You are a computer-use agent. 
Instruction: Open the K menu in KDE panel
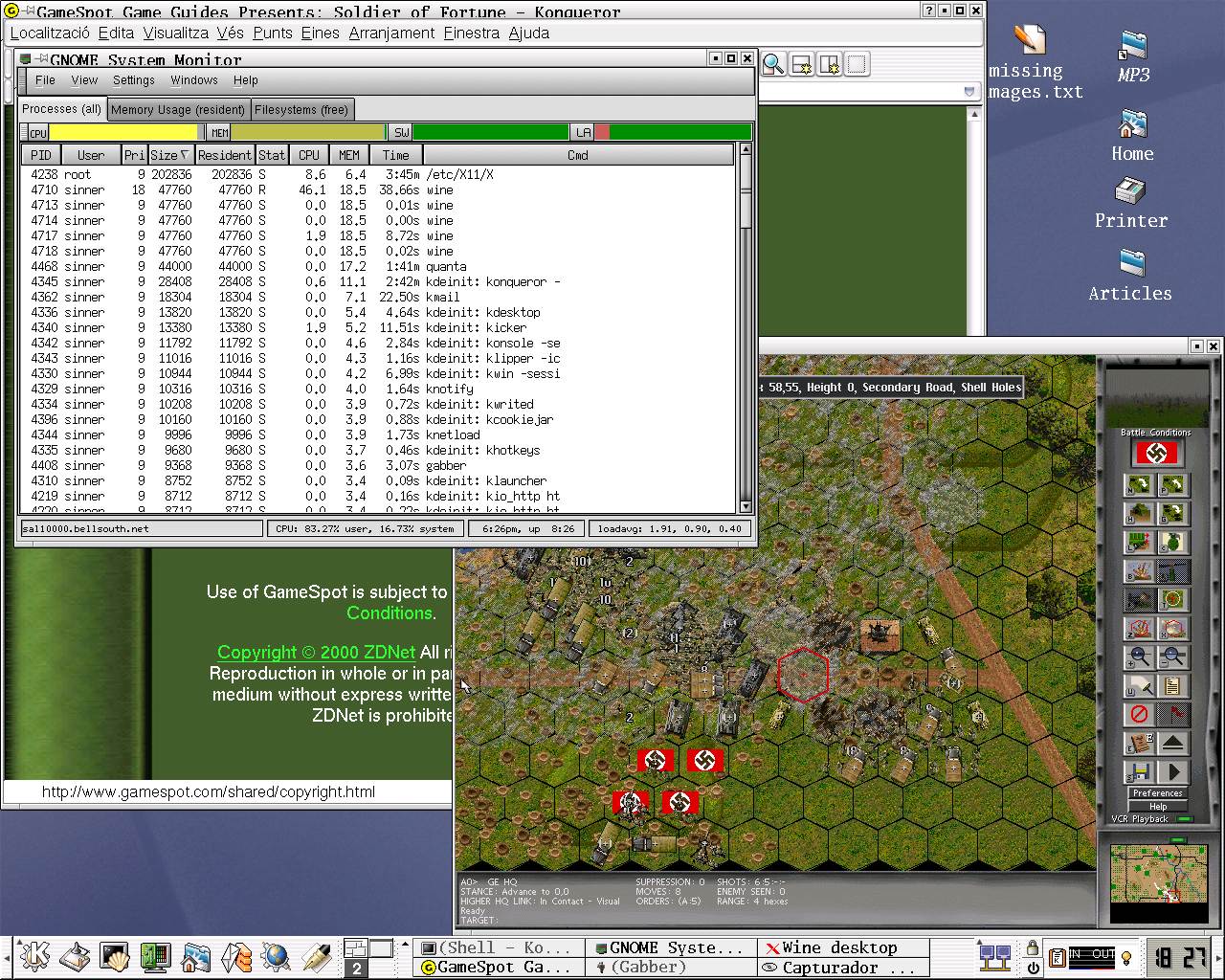(34, 956)
